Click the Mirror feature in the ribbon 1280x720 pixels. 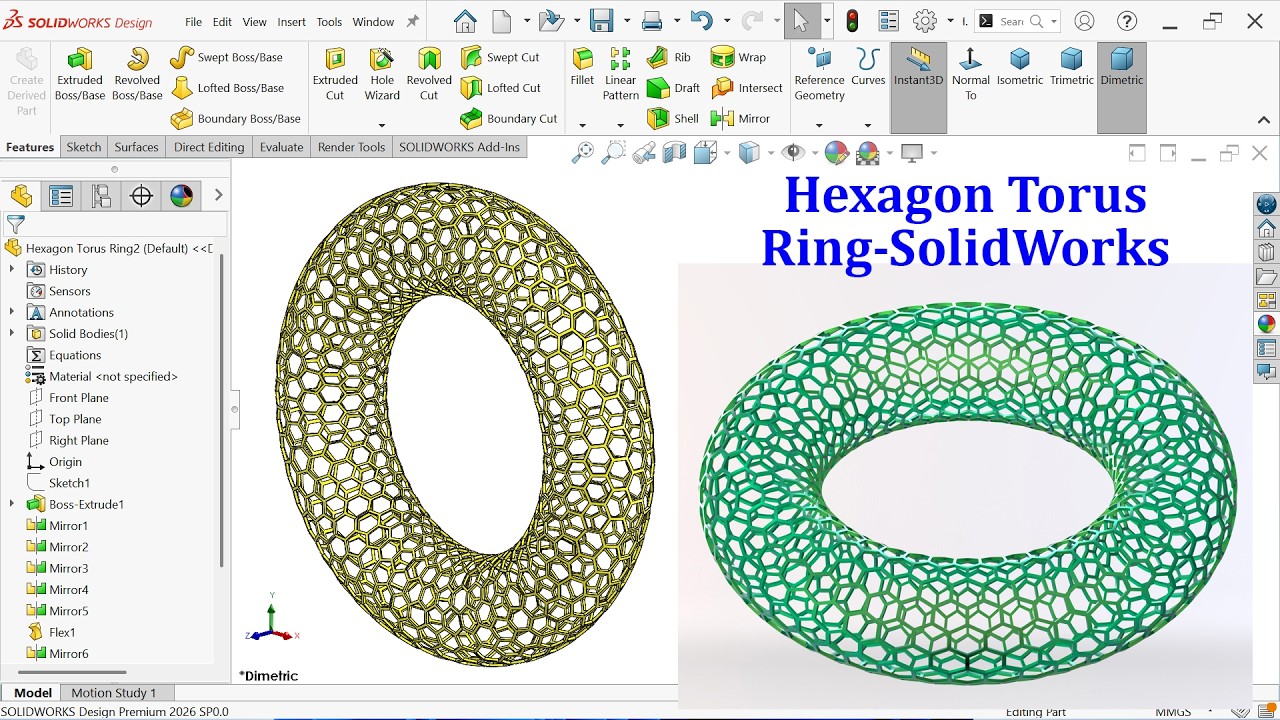tap(740, 118)
